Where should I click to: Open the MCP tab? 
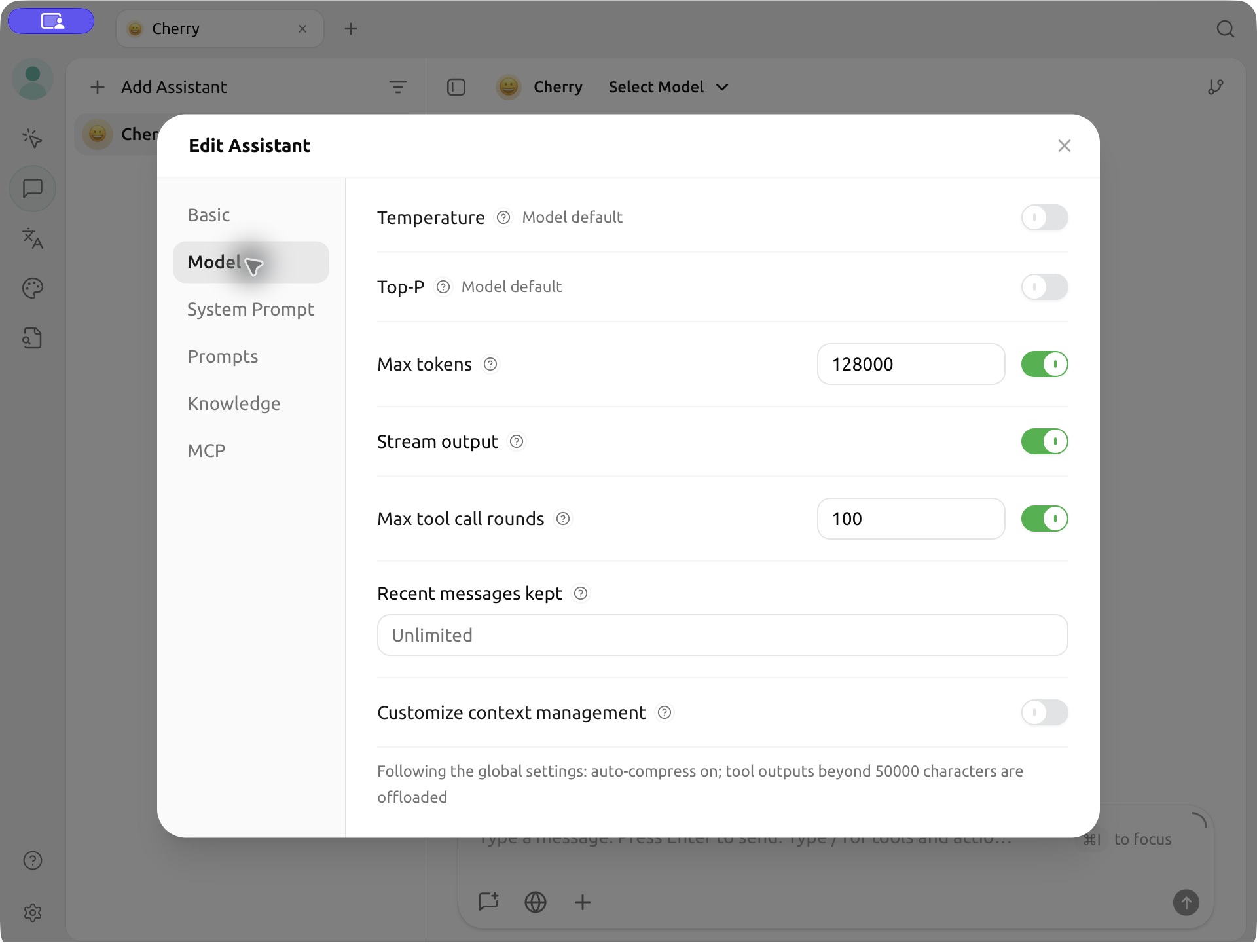(251, 451)
